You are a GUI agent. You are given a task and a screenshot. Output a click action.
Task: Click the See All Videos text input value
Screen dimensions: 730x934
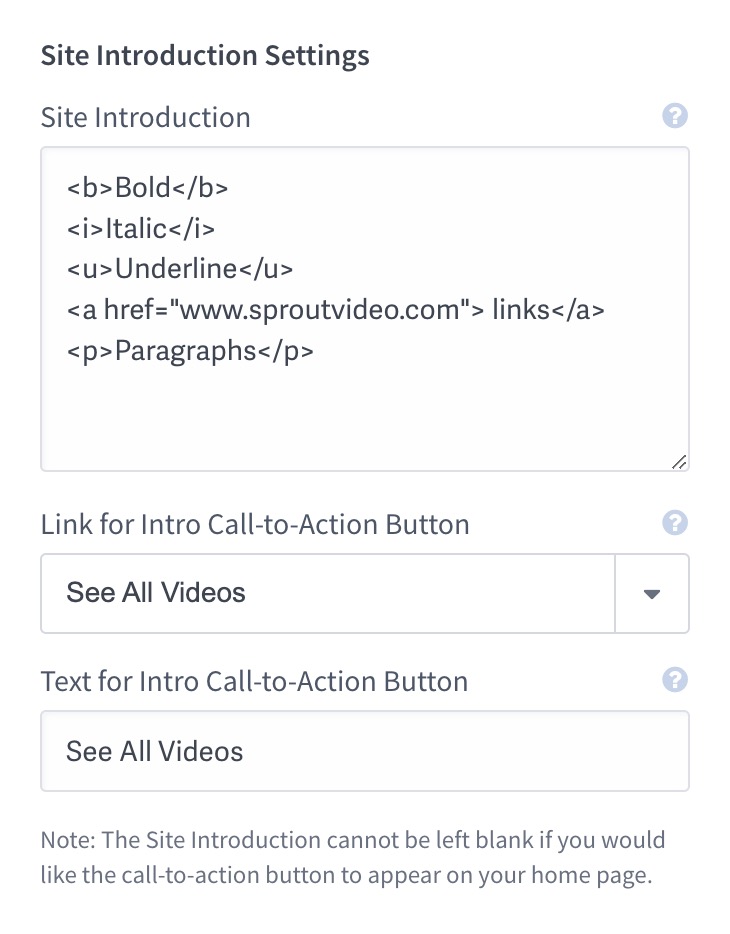[x=152, y=751]
